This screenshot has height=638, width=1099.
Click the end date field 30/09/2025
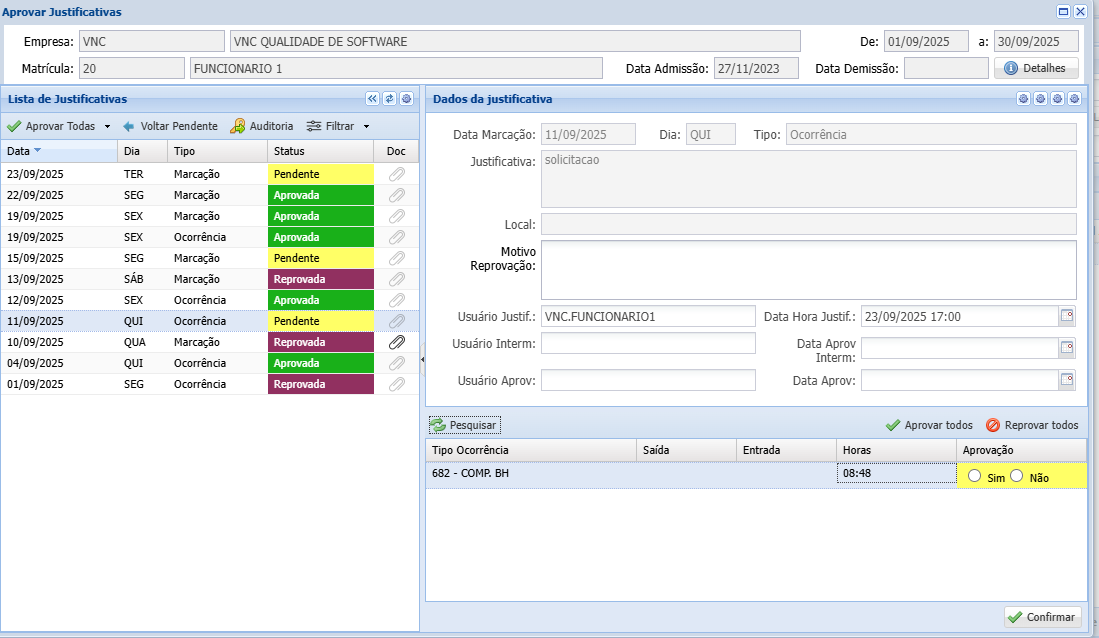(1036, 41)
